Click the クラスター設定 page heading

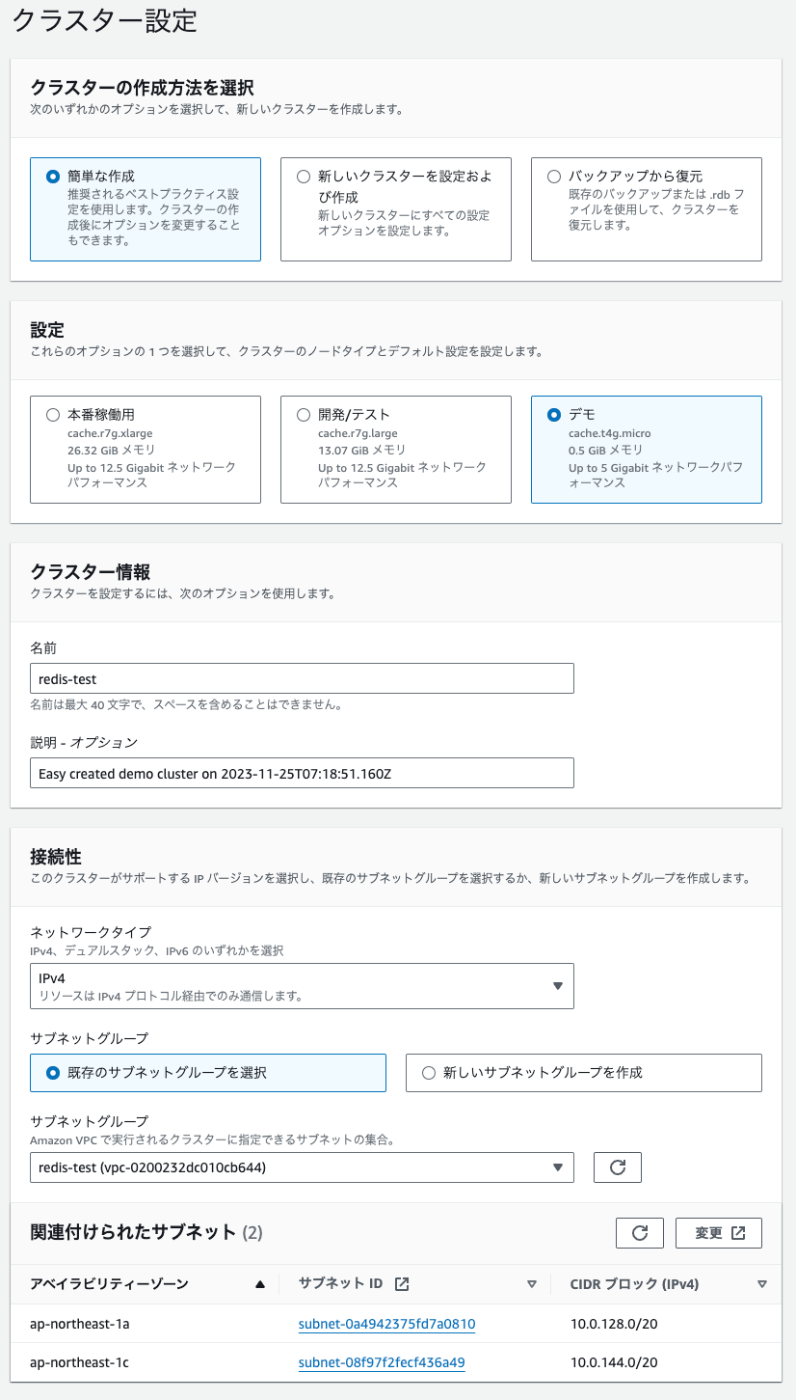pyautogui.click(x=105, y=21)
